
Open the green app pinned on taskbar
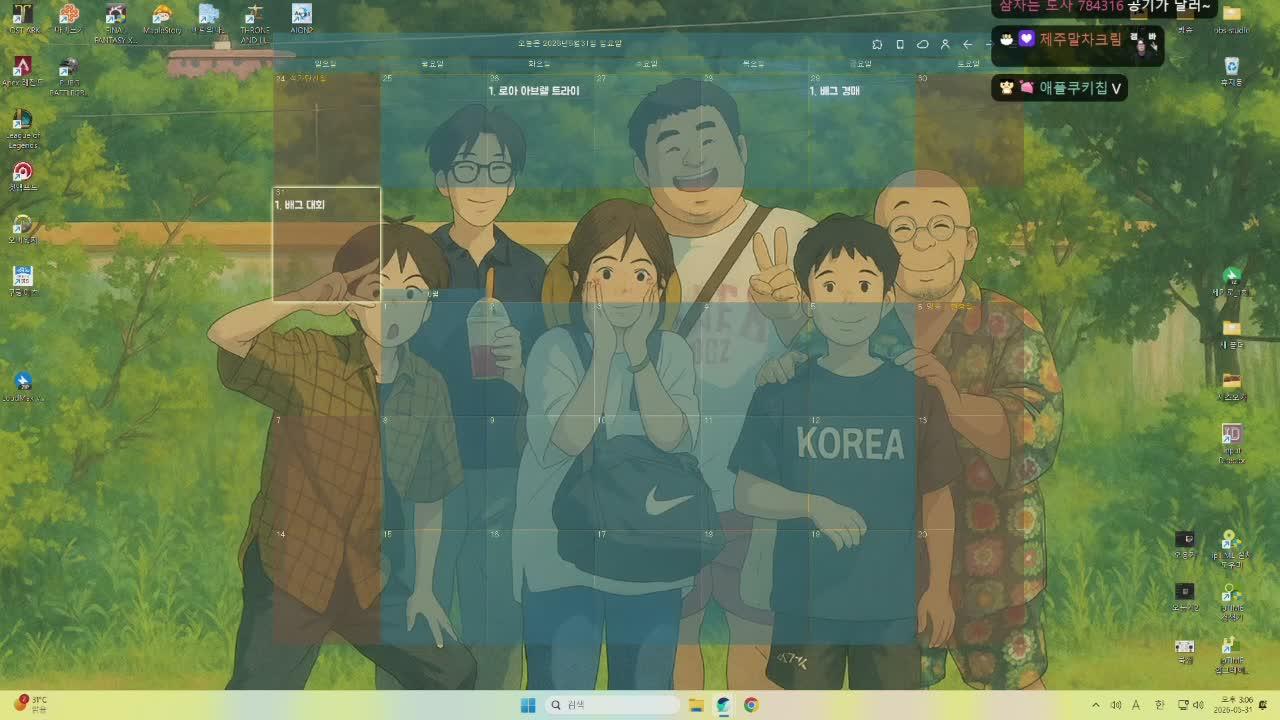point(724,705)
